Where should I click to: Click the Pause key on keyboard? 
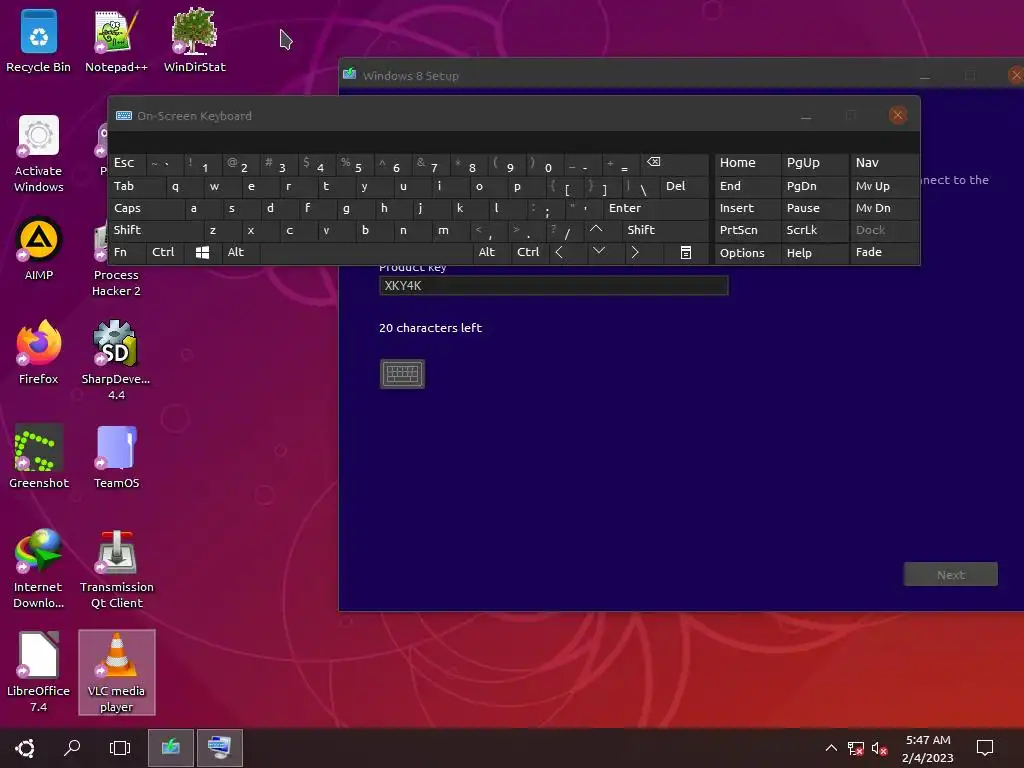(814, 208)
